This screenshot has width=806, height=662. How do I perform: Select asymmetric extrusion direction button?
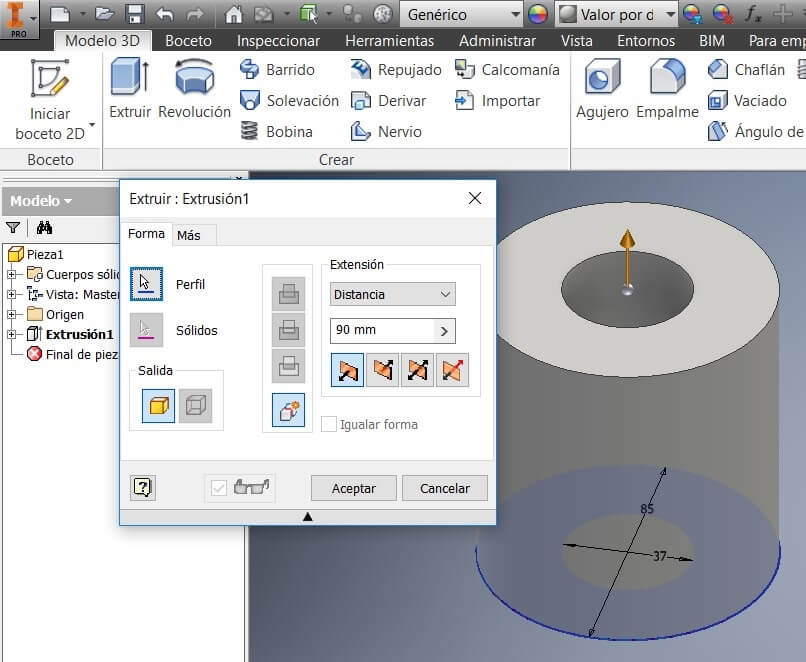pyautogui.click(x=452, y=370)
